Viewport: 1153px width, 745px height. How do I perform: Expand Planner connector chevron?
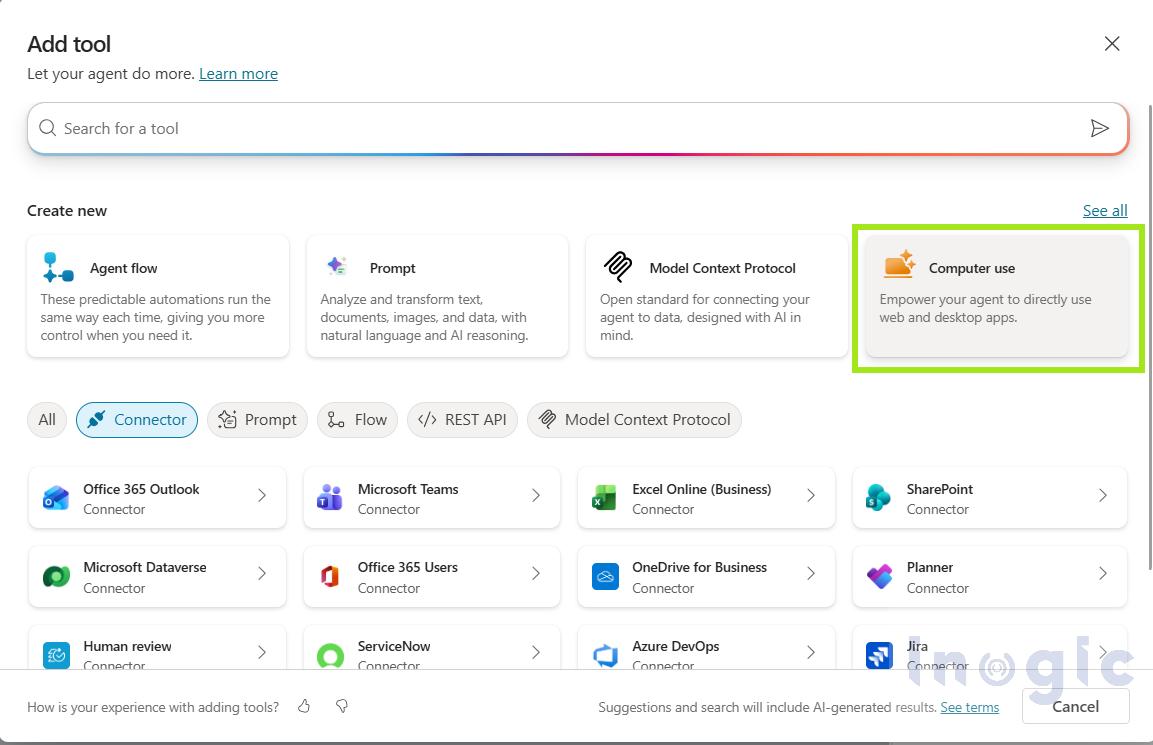click(x=1103, y=574)
